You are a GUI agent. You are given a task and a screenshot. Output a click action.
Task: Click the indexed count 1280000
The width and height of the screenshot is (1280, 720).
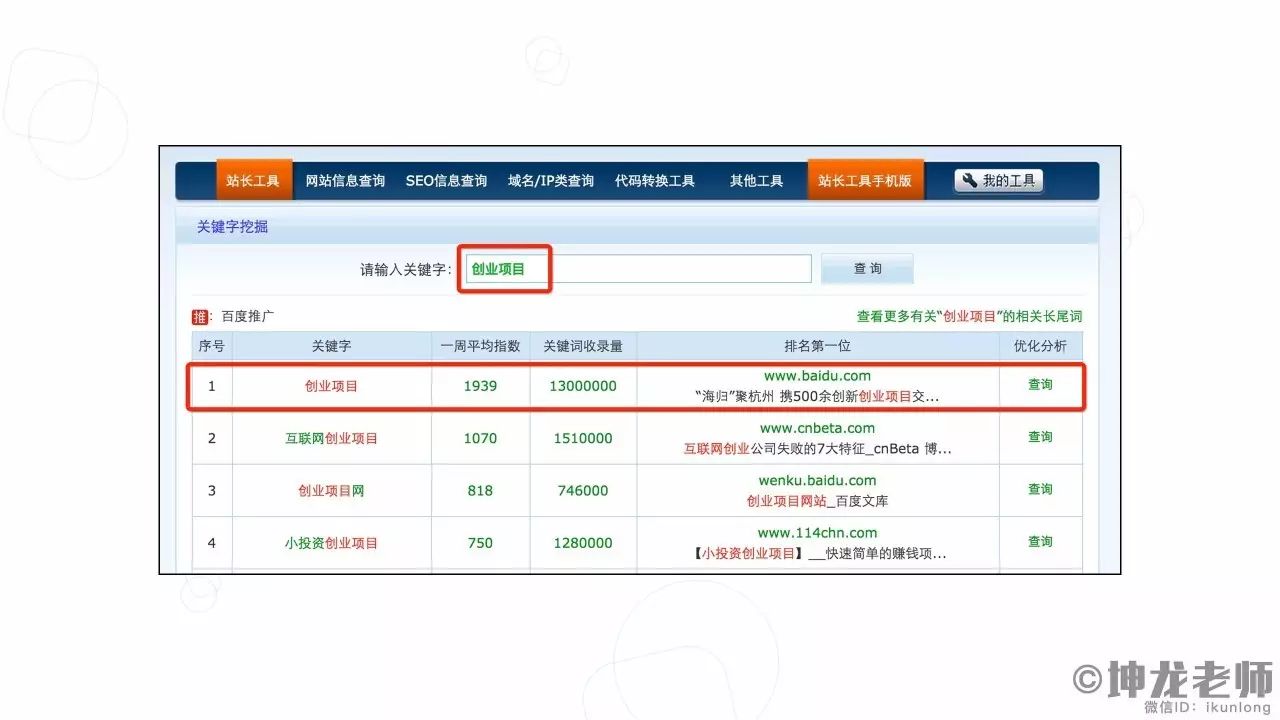coord(583,543)
